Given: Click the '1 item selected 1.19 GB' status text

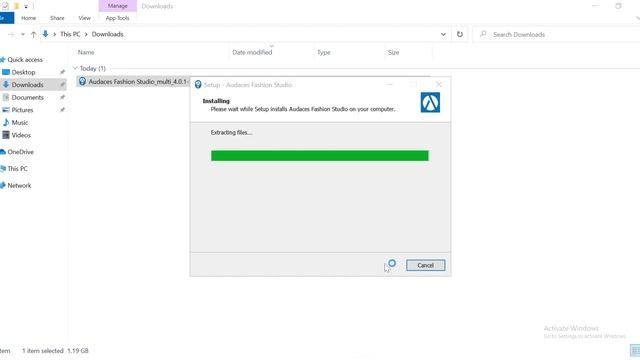Looking at the screenshot, I should pyautogui.click(x=55, y=351).
